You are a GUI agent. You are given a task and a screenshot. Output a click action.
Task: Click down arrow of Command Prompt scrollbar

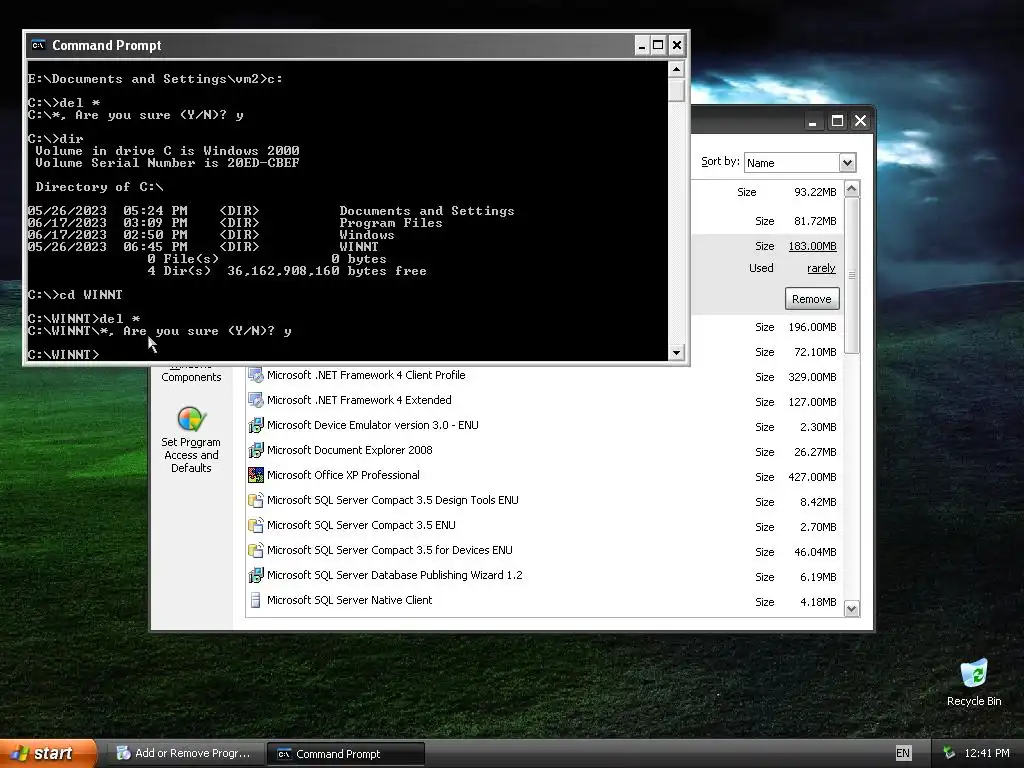[677, 353]
